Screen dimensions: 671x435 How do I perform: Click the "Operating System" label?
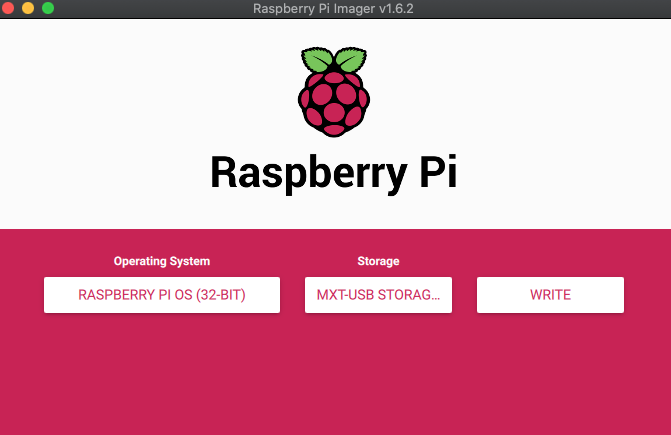[162, 261]
